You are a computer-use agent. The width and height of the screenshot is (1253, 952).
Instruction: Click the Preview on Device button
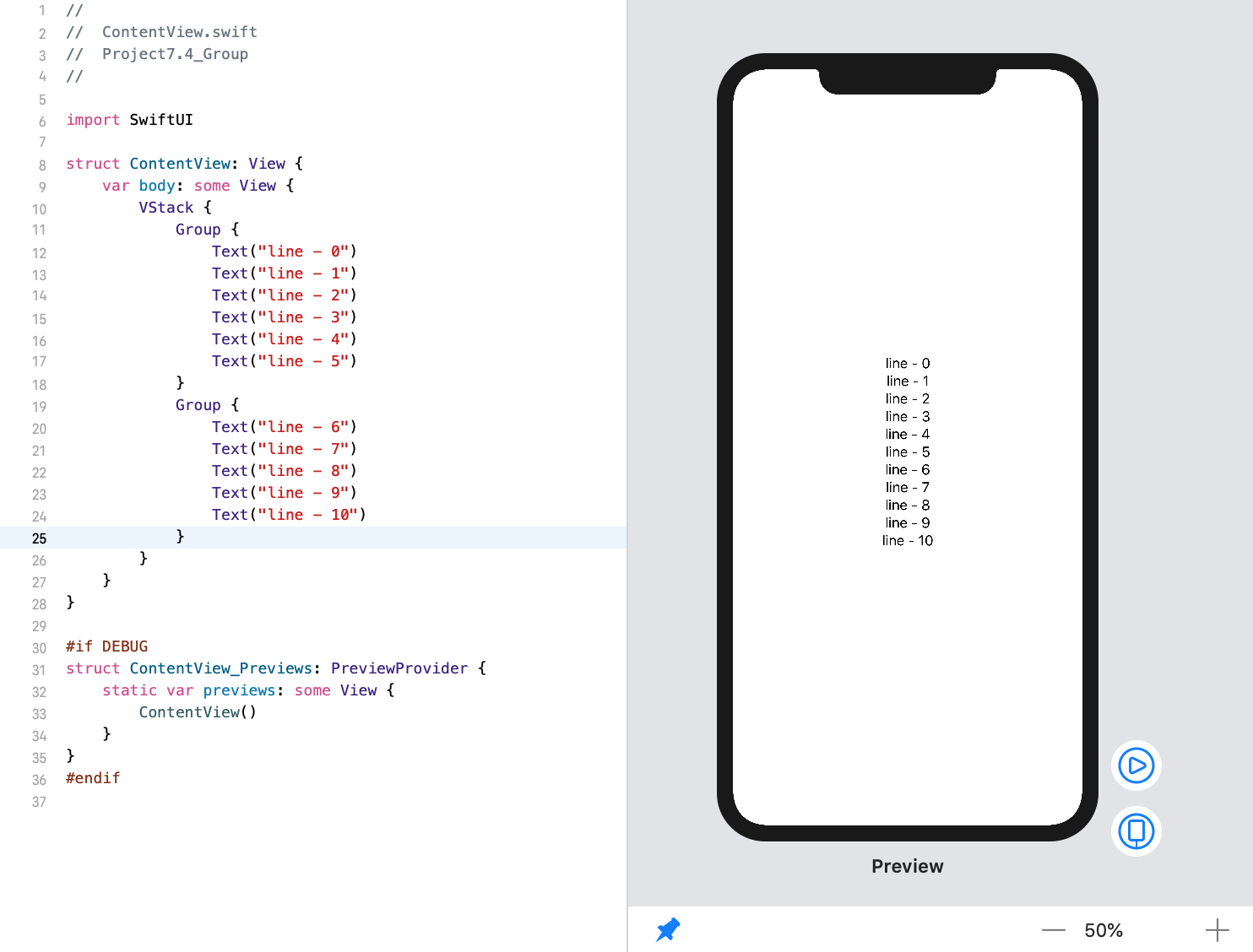pos(1136,831)
